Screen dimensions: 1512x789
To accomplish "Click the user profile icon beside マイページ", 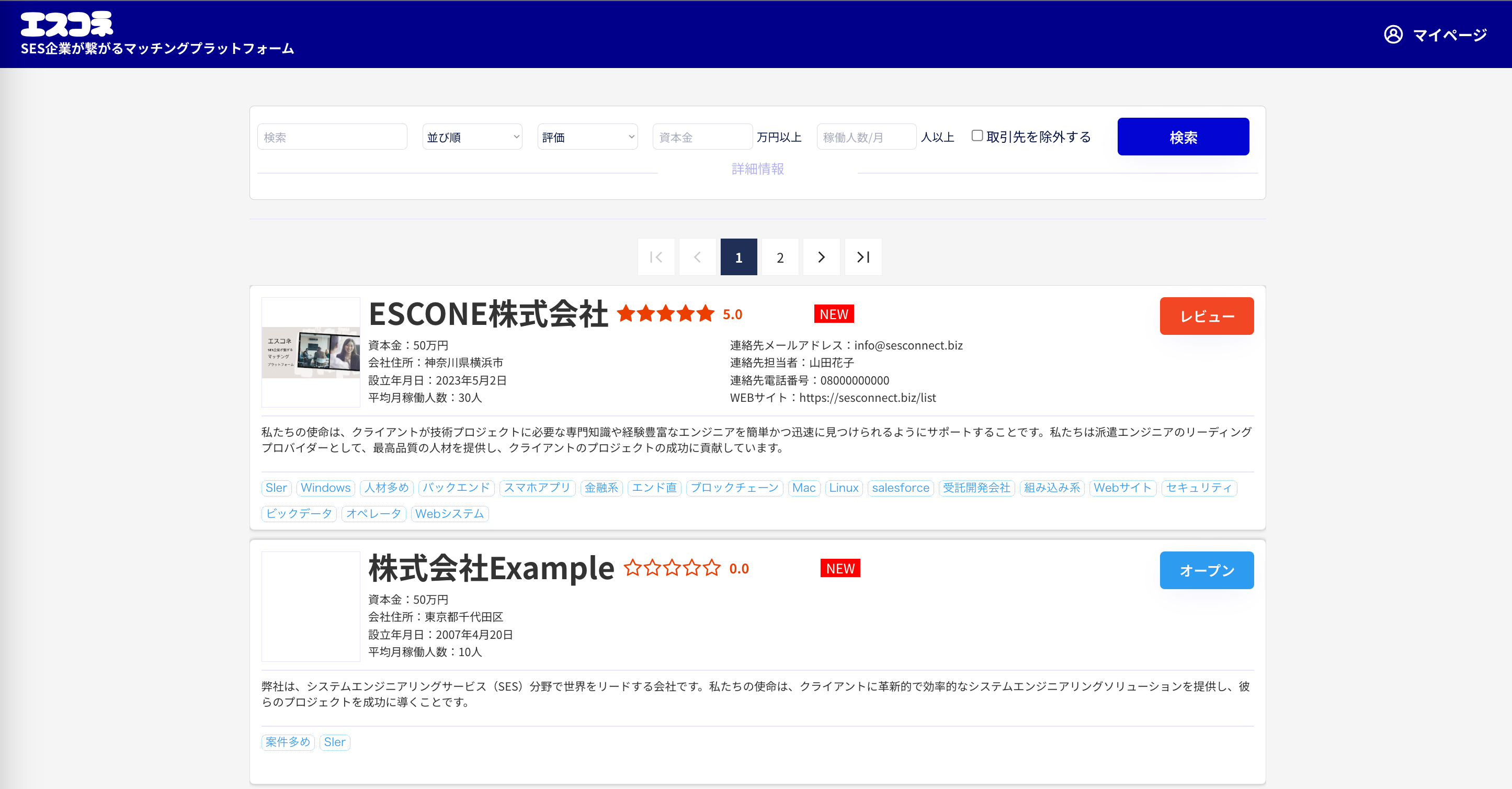I will 1393,35.
